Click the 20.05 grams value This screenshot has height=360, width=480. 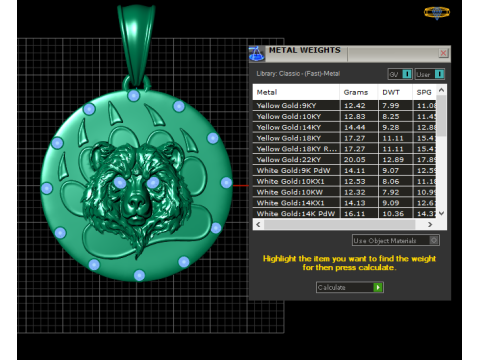point(355,160)
